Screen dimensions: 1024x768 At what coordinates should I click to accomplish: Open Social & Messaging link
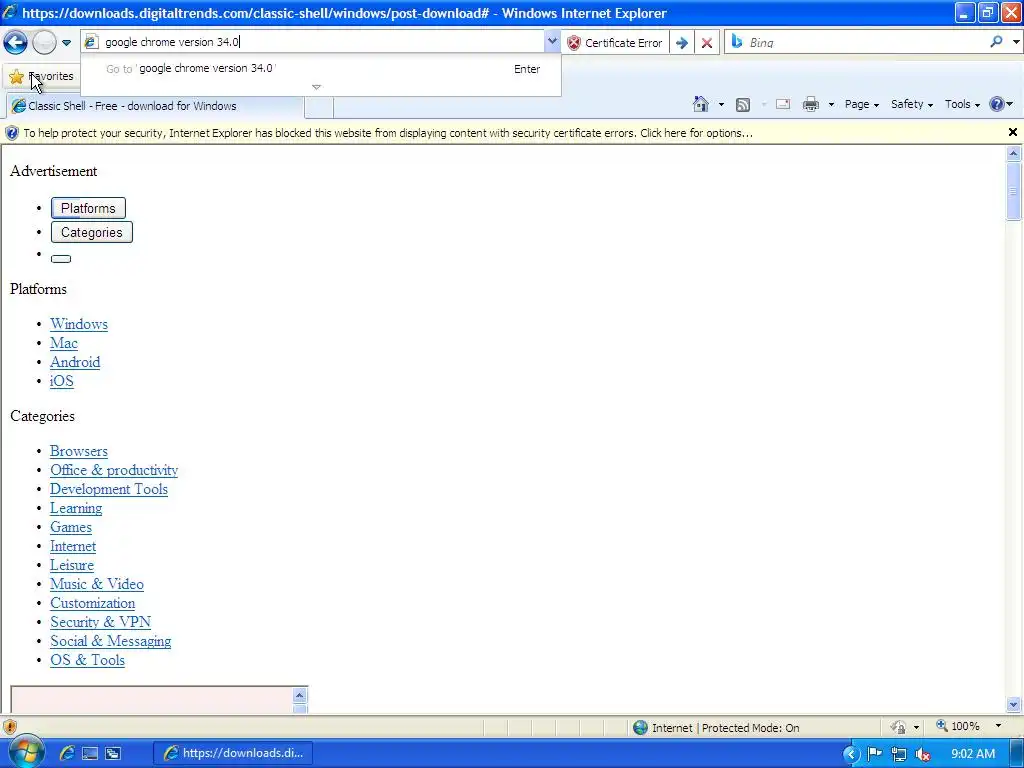pos(111,641)
